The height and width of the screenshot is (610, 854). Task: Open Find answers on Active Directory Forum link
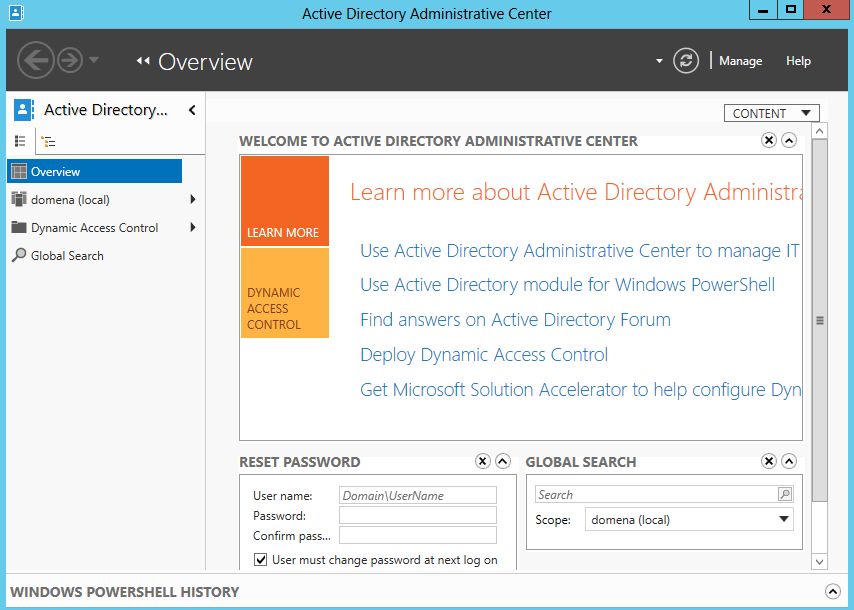515,320
